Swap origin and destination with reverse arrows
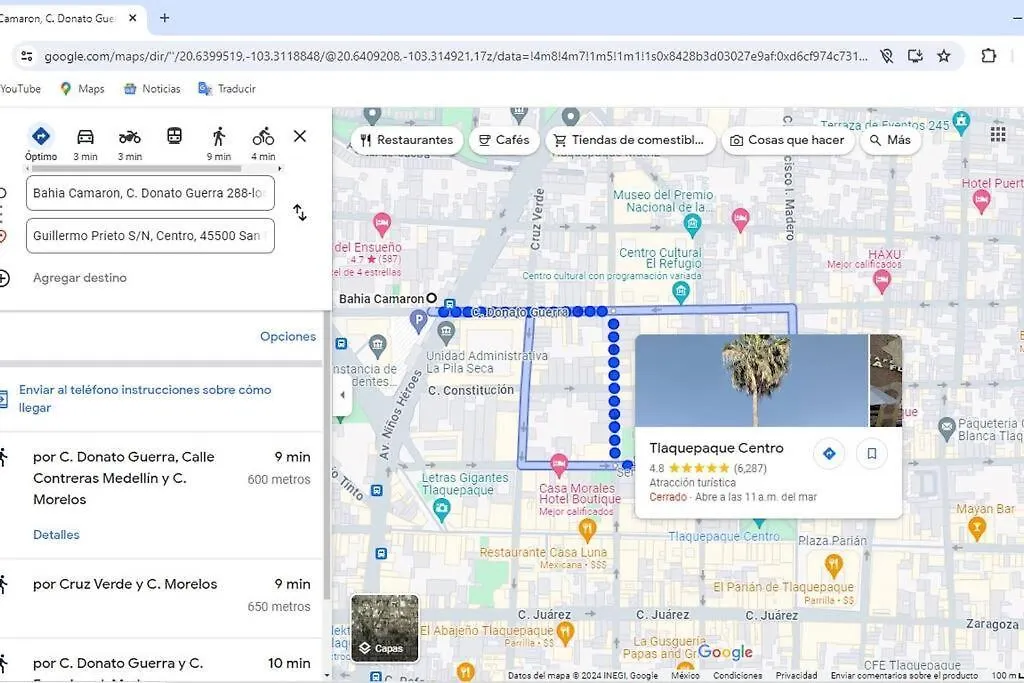Image resolution: width=1024 pixels, height=683 pixels. 300,213
